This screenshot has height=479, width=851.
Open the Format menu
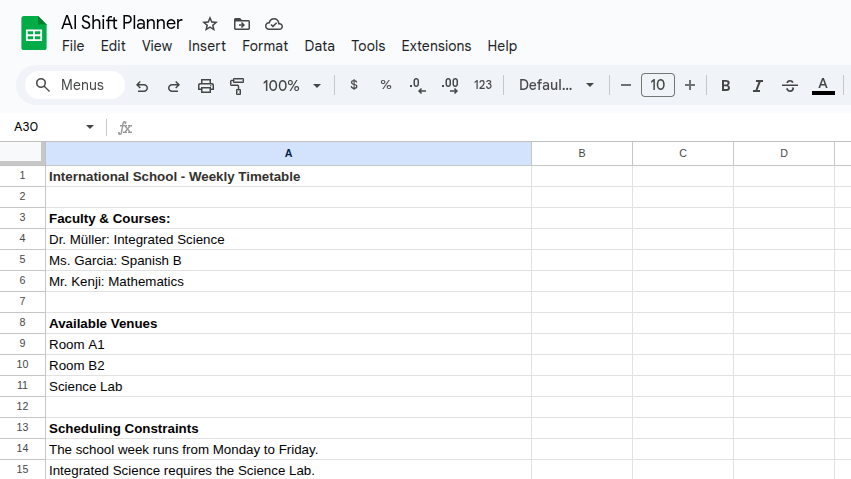click(x=265, y=46)
